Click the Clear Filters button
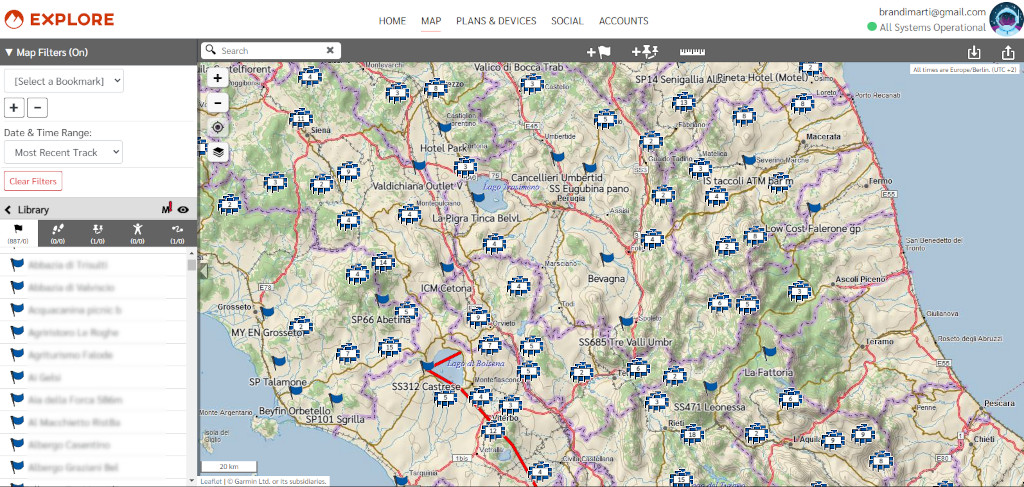Screen dimensions: 1024x487 33,181
